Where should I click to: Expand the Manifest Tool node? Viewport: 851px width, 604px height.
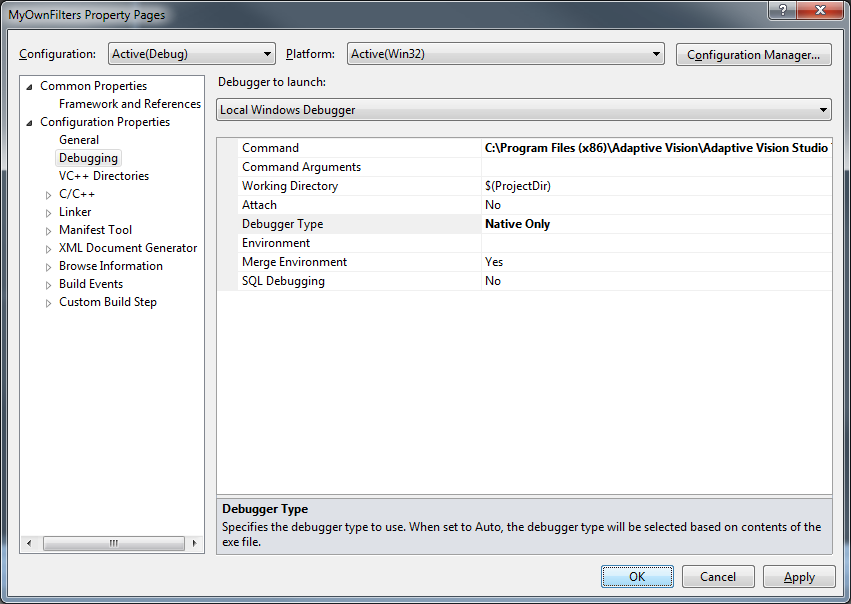[x=48, y=231]
